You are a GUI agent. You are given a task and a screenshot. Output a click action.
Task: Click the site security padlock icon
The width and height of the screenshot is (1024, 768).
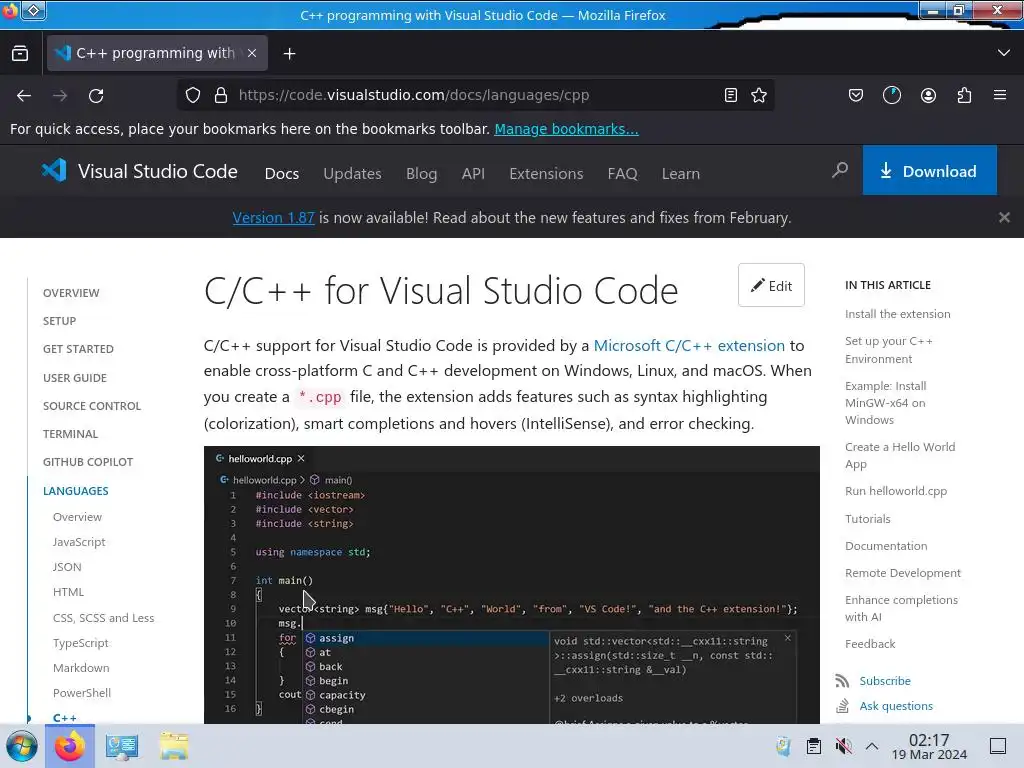221,95
